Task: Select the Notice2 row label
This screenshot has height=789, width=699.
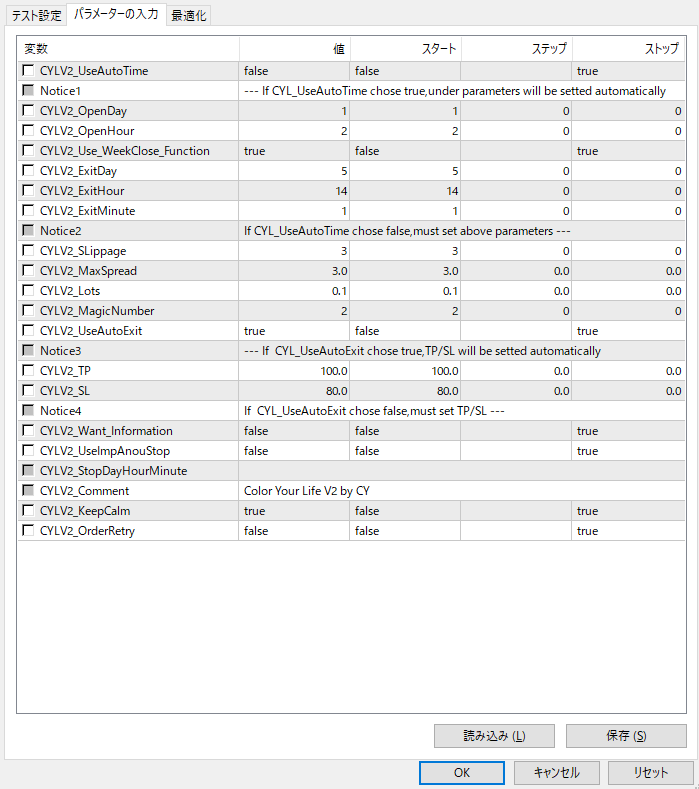Action: pyautogui.click(x=60, y=231)
